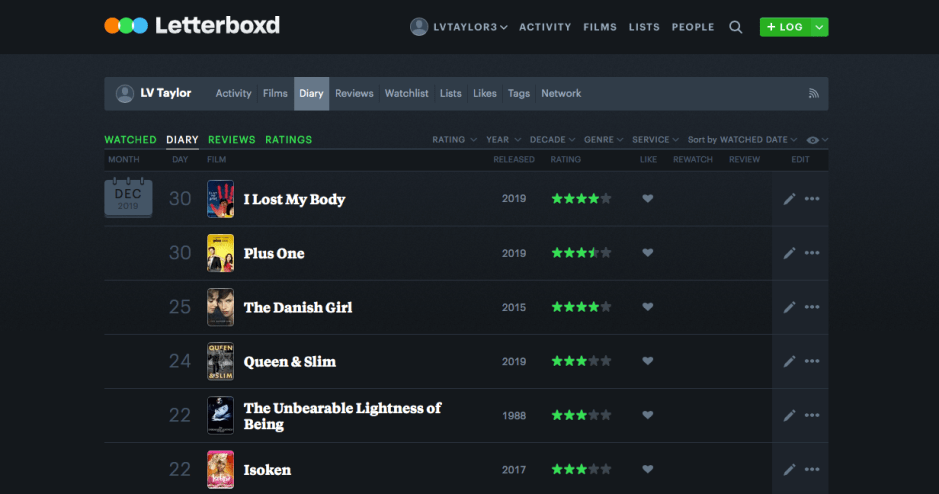Image resolution: width=939 pixels, height=494 pixels.
Task: Click the Plus One poster thumbnail
Action: click(220, 253)
